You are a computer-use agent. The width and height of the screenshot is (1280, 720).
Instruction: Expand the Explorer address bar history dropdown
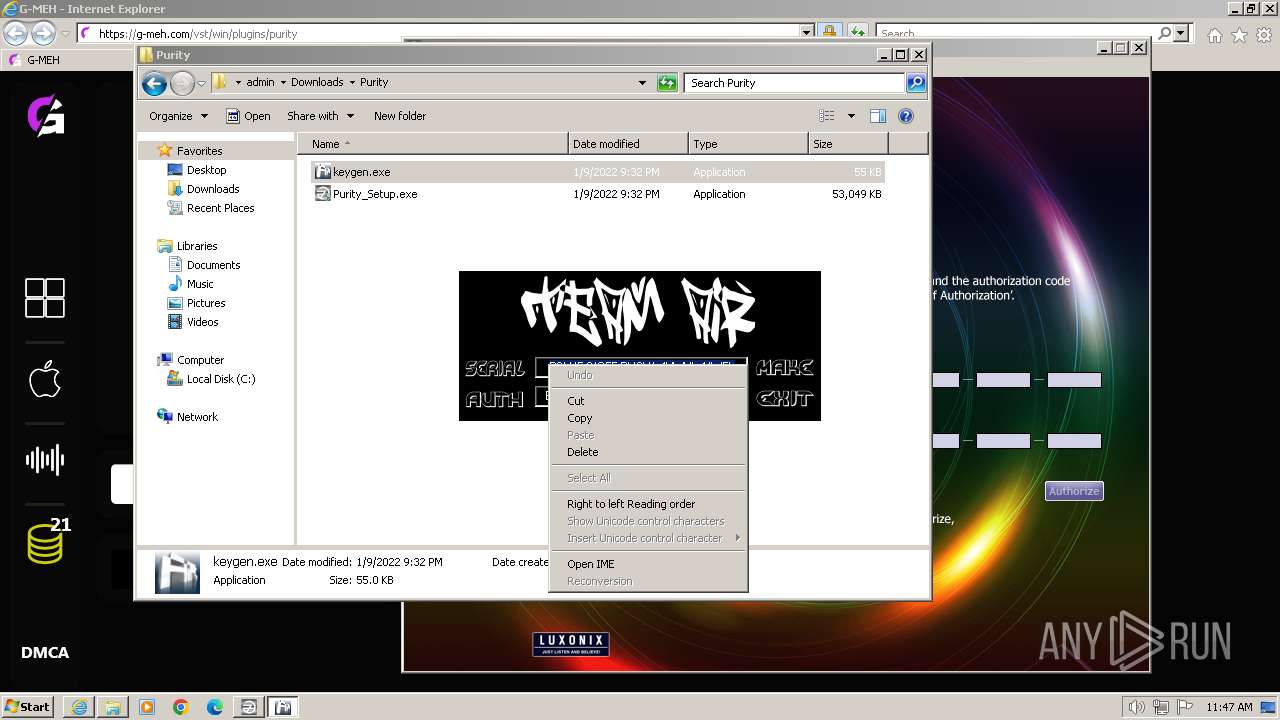pyautogui.click(x=642, y=83)
